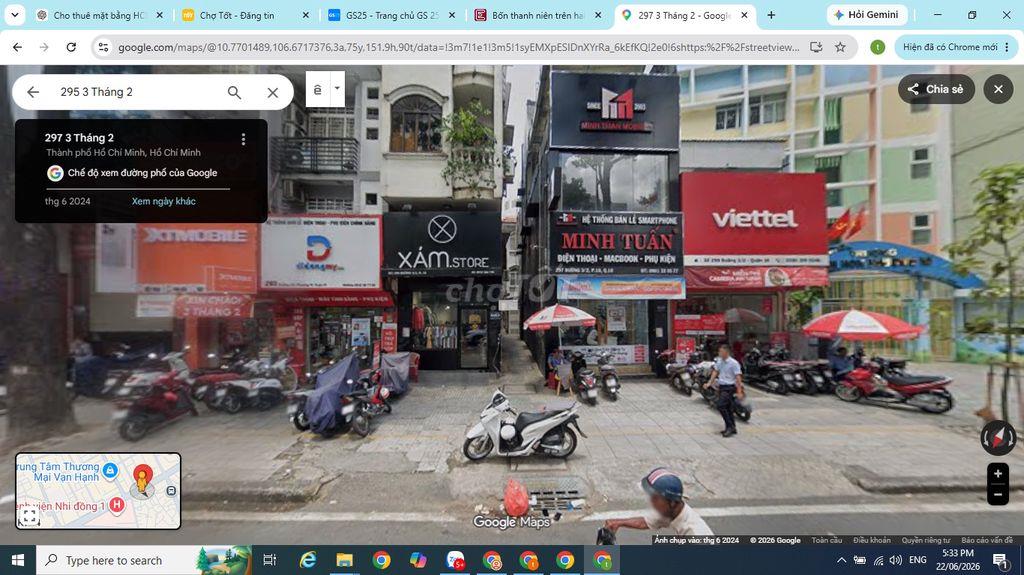This screenshot has height=575, width=1024.
Task: Switch to 'Cho thuê mặt bằng' tab
Action: click(x=99, y=15)
